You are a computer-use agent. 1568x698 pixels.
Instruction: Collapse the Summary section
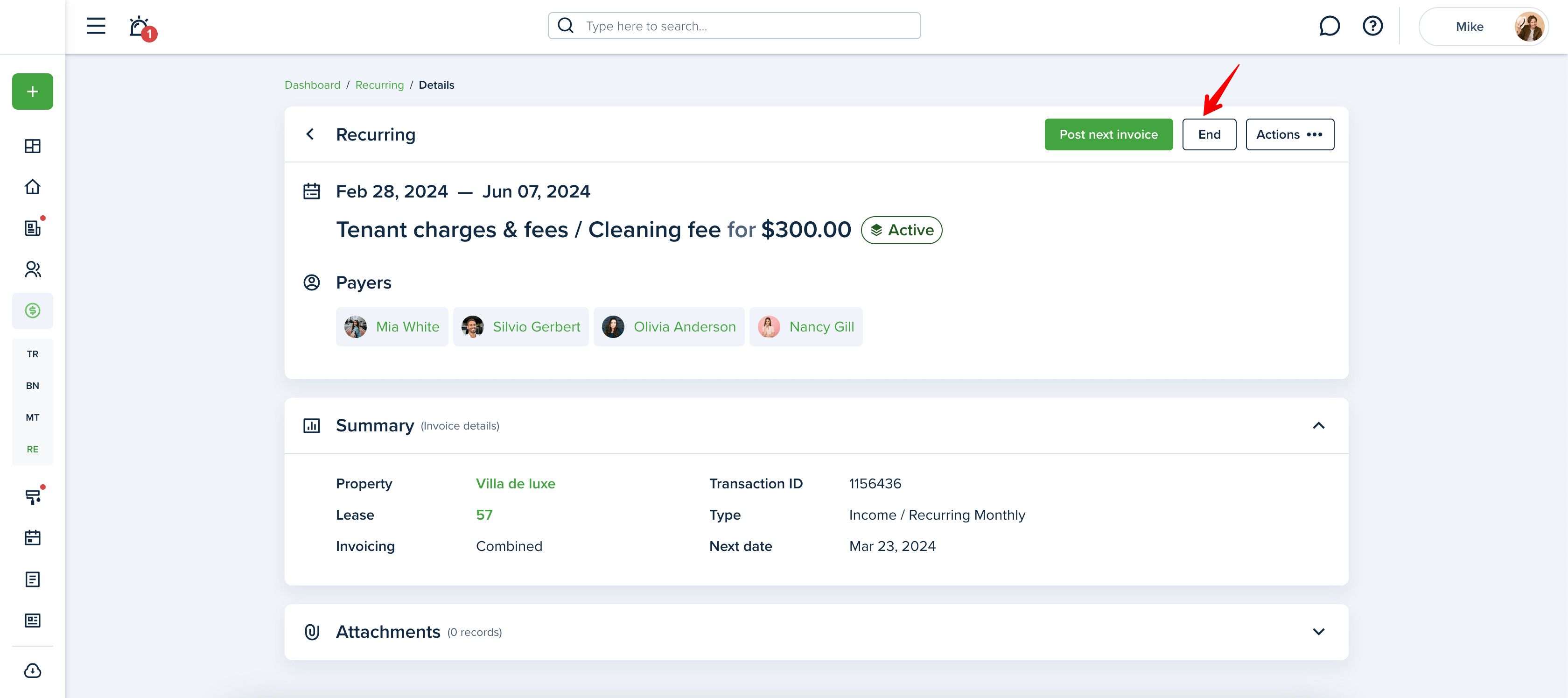(x=1318, y=426)
